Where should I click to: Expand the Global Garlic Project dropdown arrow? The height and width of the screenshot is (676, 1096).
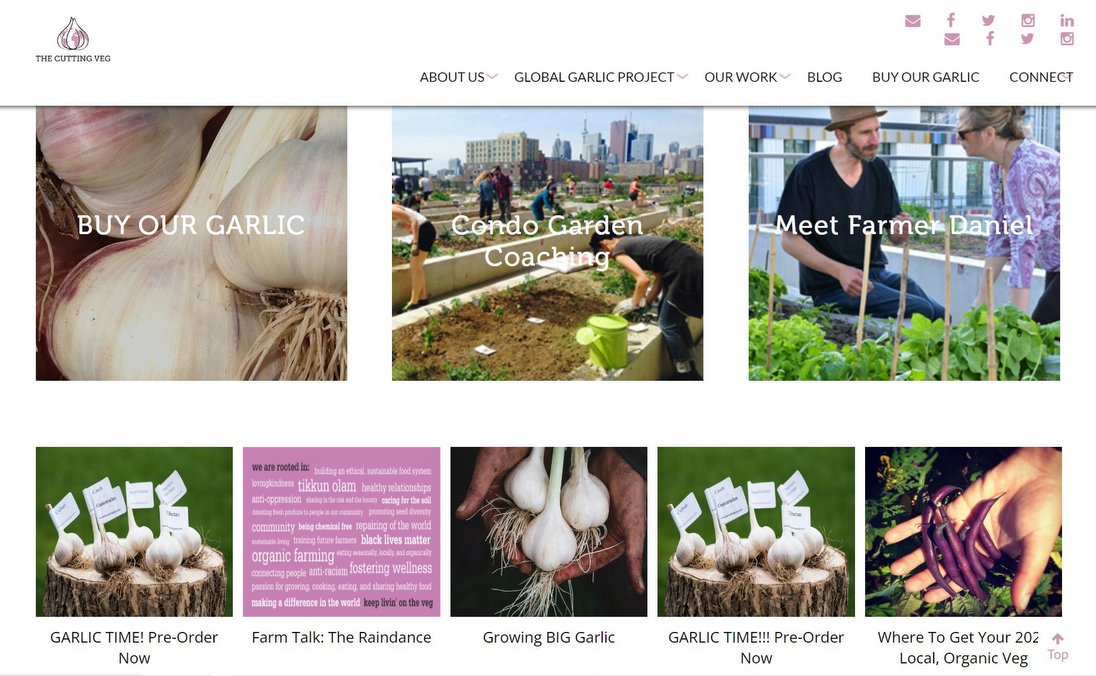[x=682, y=76]
